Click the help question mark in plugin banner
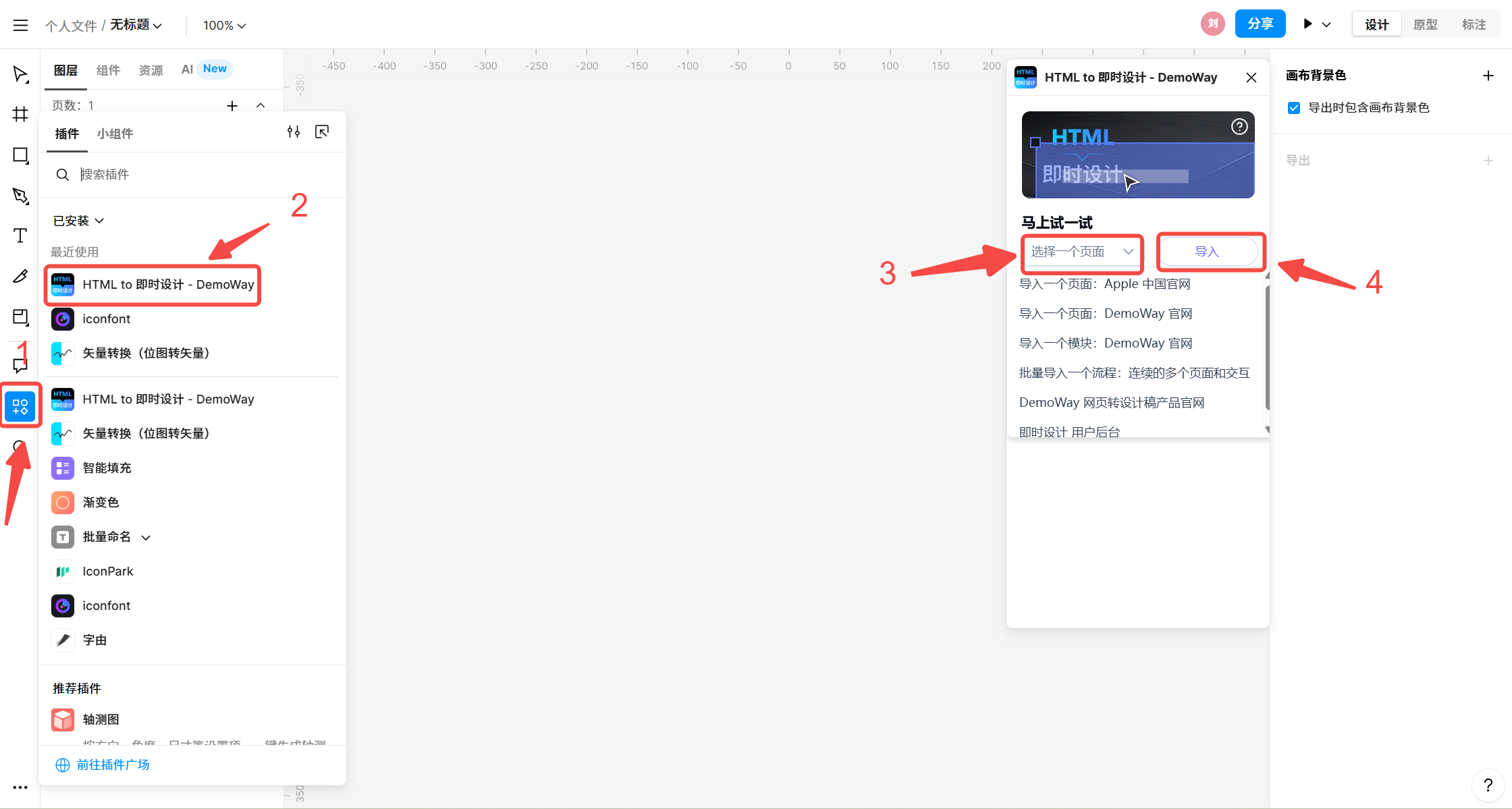This screenshot has height=809, width=1512. pyautogui.click(x=1239, y=127)
